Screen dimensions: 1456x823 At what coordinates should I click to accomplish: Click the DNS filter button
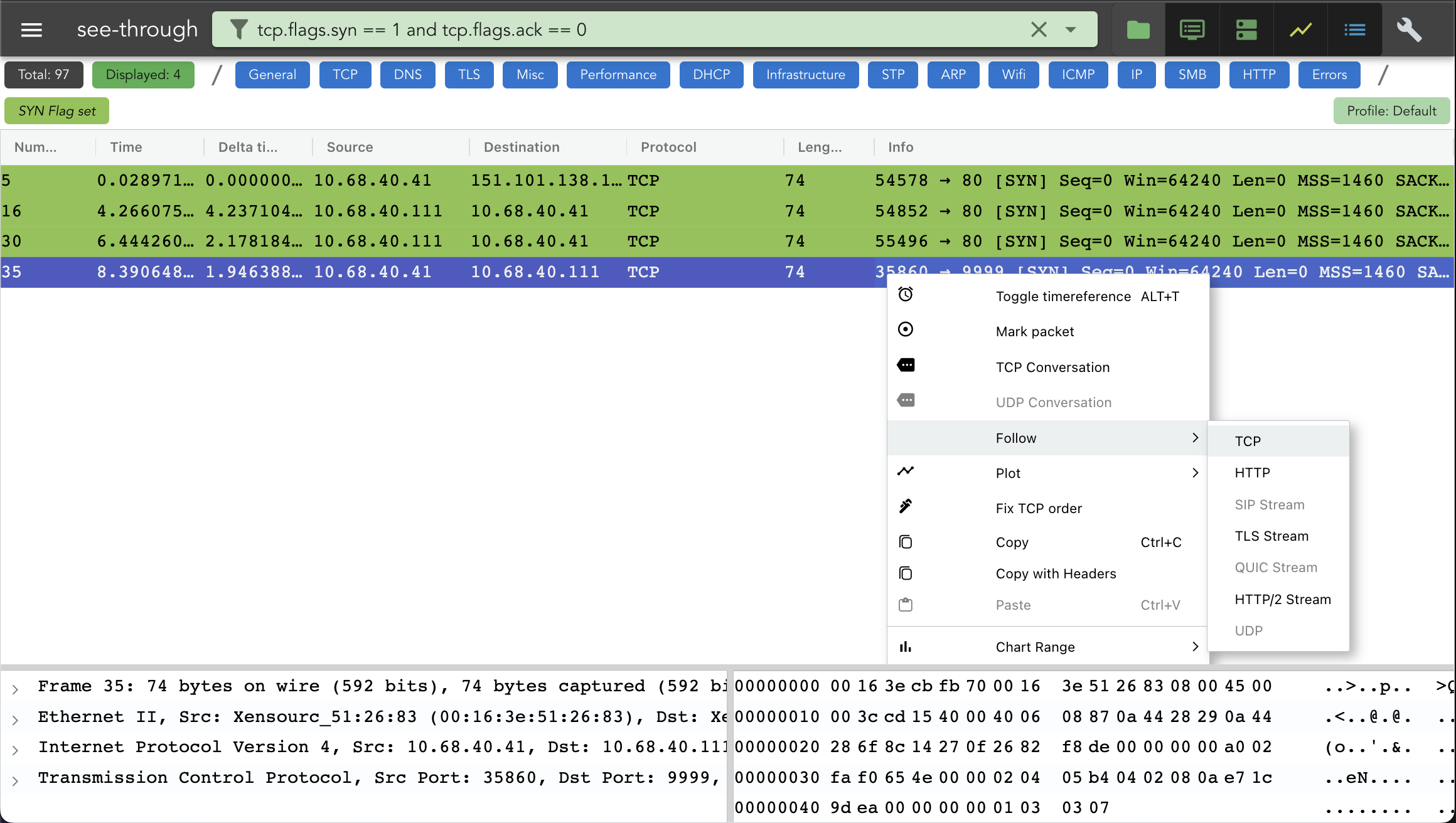click(408, 75)
